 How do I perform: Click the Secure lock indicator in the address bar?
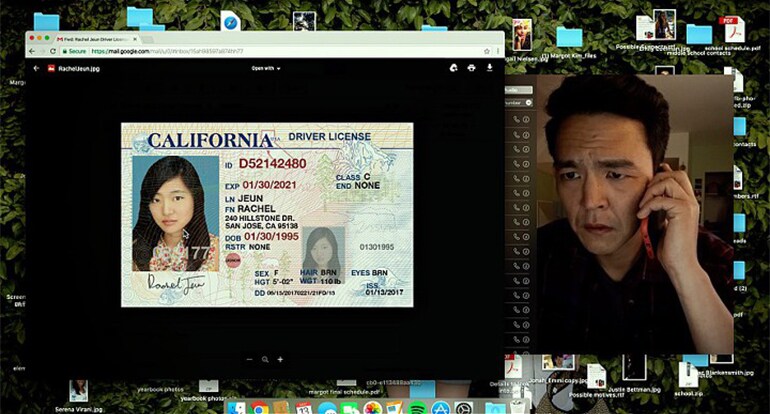coord(74,51)
